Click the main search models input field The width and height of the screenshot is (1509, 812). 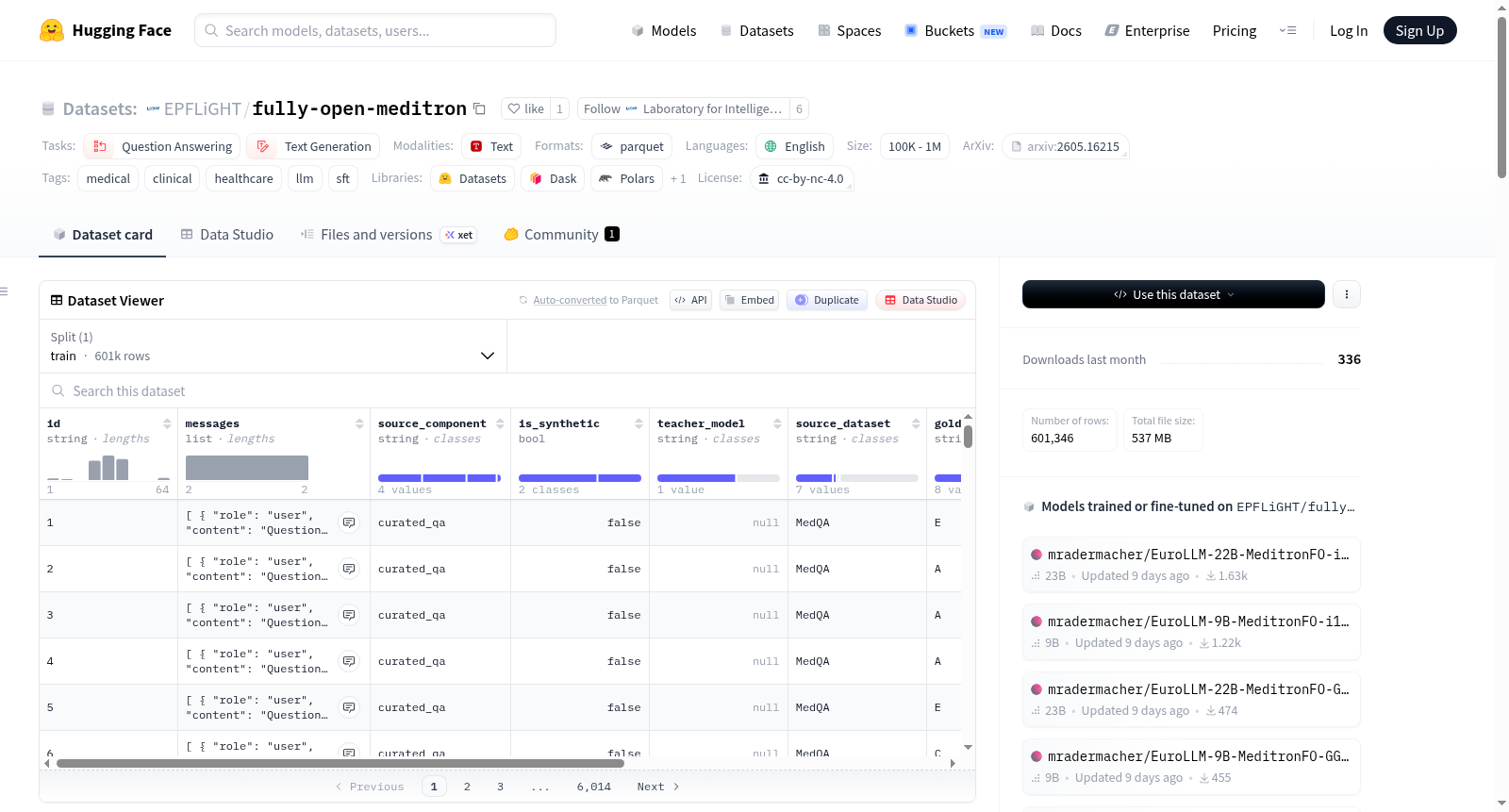click(375, 30)
